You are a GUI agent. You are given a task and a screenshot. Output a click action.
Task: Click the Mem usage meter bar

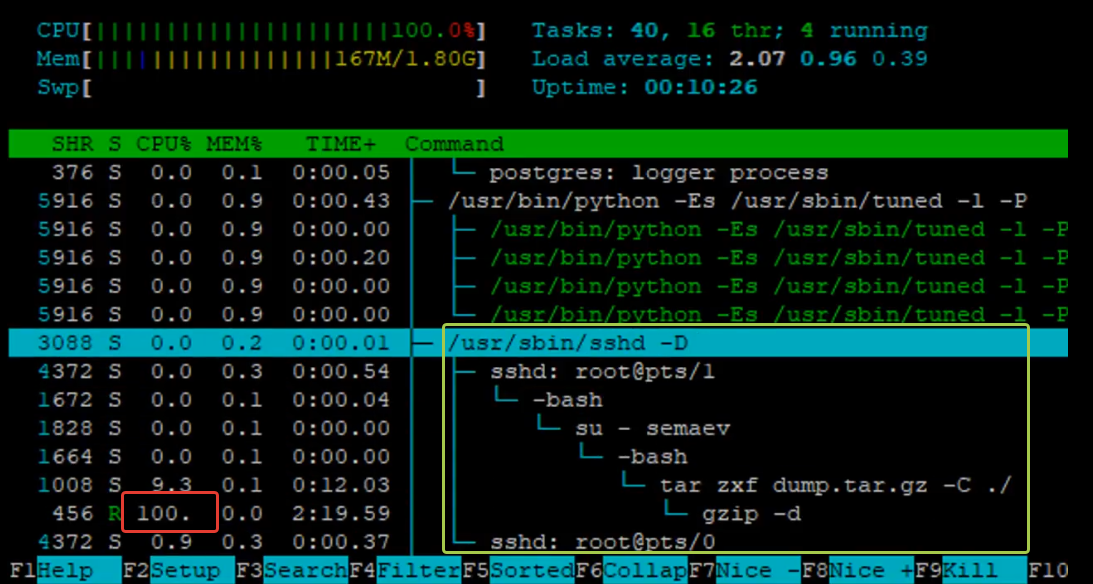261,59
